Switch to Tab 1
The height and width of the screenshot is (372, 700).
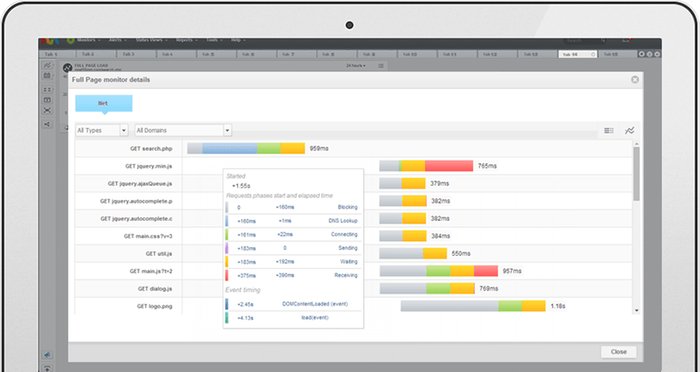click(57, 54)
